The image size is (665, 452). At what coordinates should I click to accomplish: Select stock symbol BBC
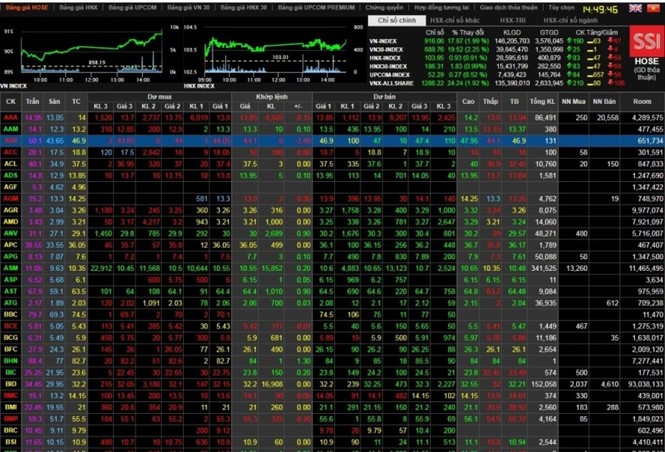[x=11, y=315]
